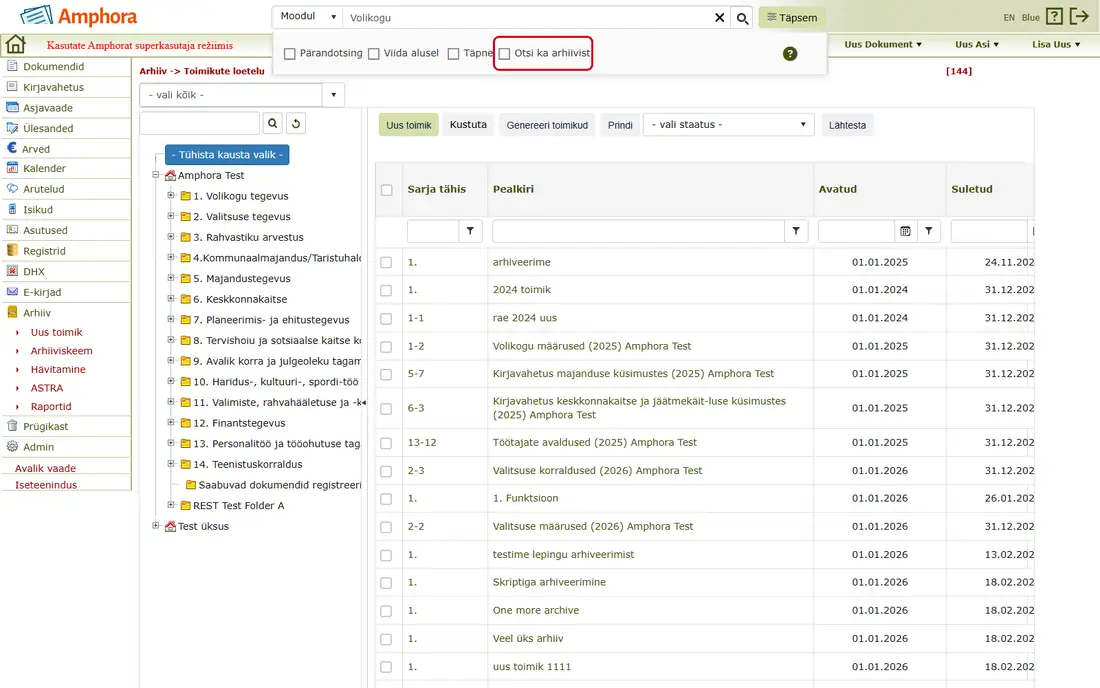Image resolution: width=1100 pixels, height=688 pixels.
Task: Open the Avatud column filter
Action: click(928, 231)
